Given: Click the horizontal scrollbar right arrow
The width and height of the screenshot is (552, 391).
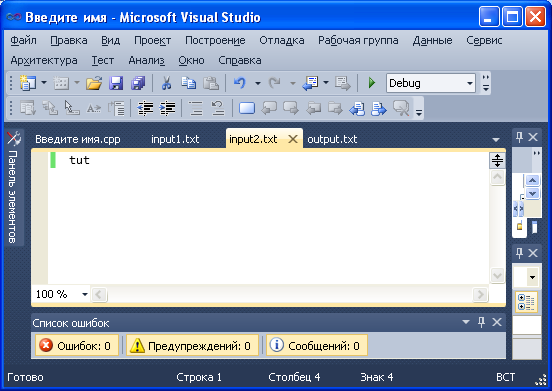Looking at the screenshot, I should click(x=480, y=294).
